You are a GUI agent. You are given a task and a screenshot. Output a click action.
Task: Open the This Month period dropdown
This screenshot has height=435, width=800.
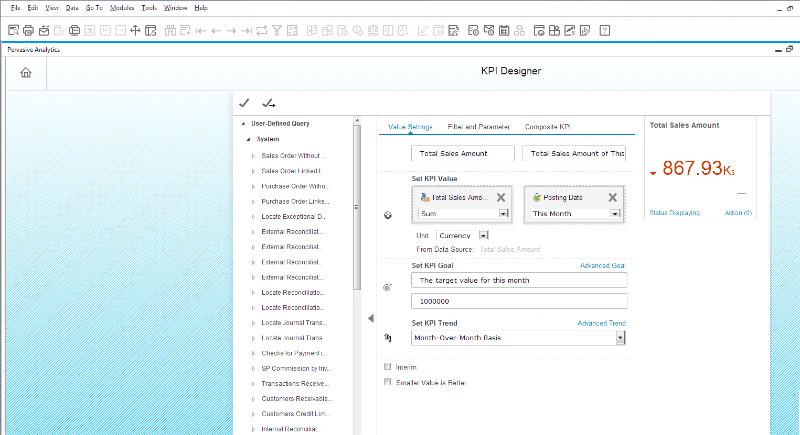[x=616, y=214]
